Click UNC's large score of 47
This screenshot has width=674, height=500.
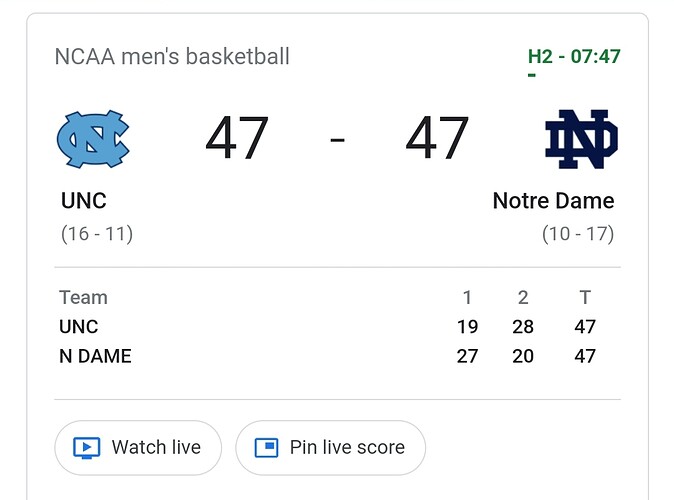[x=237, y=138]
